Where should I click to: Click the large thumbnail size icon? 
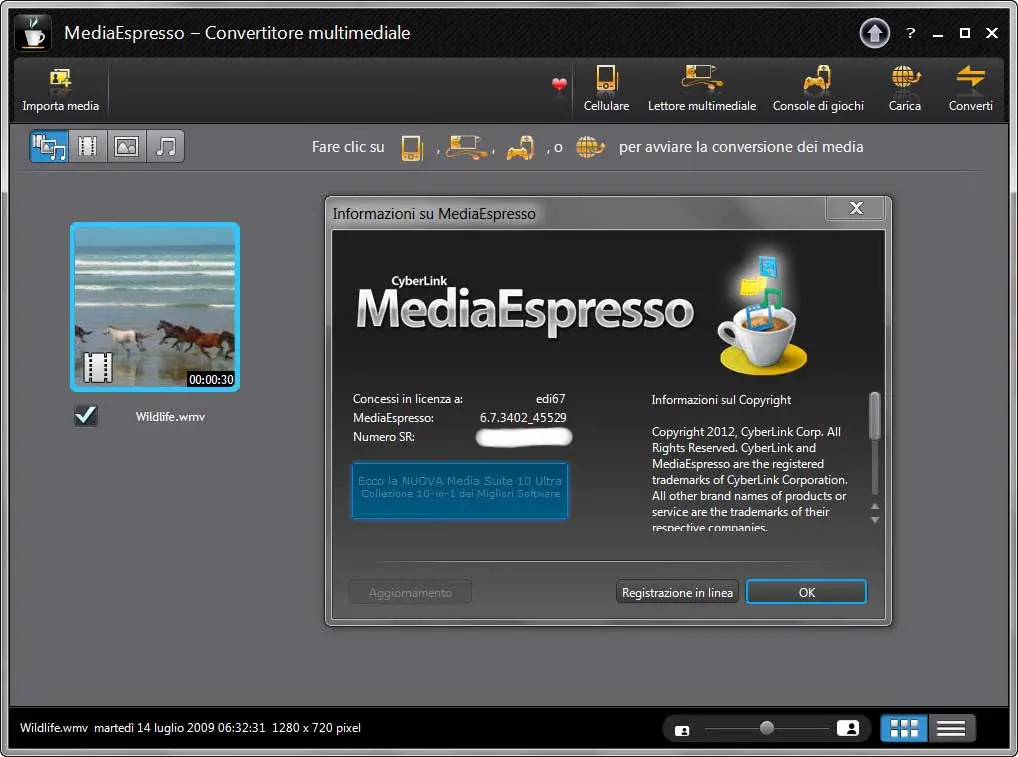[848, 728]
